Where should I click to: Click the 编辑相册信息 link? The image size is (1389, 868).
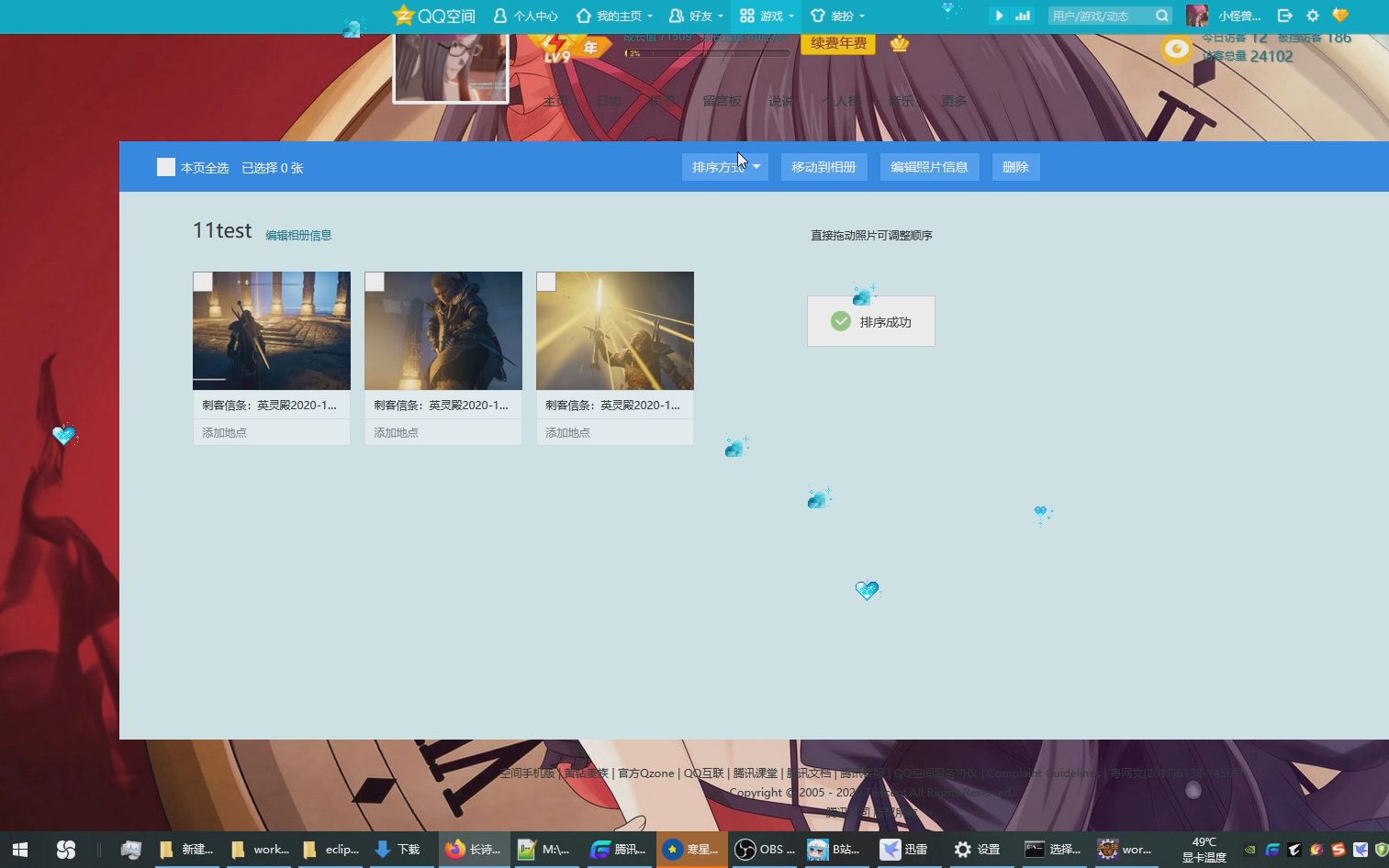pos(298,235)
